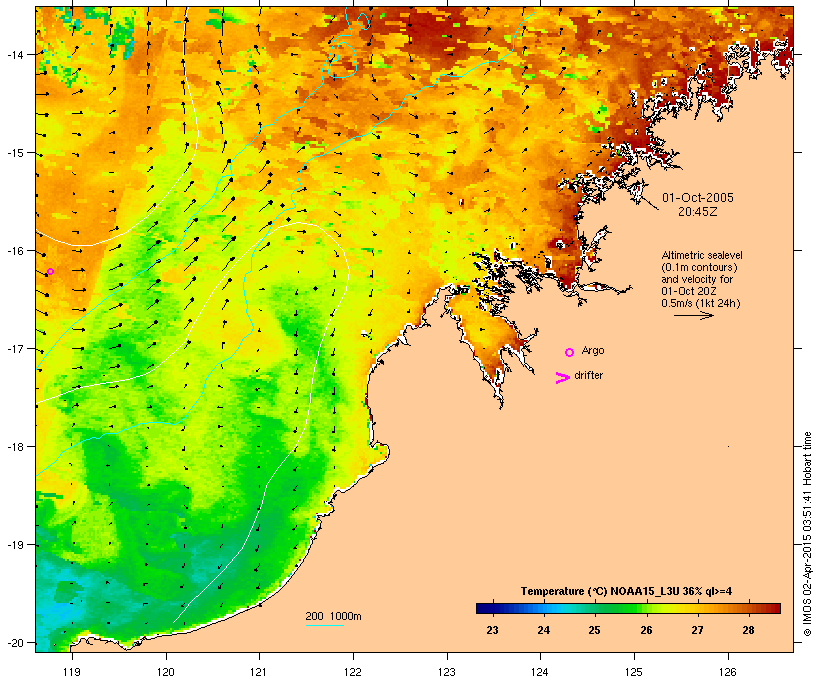Click the 'Altimetric sealevel' text line
Screen dimensions: 820x680
pos(702,255)
